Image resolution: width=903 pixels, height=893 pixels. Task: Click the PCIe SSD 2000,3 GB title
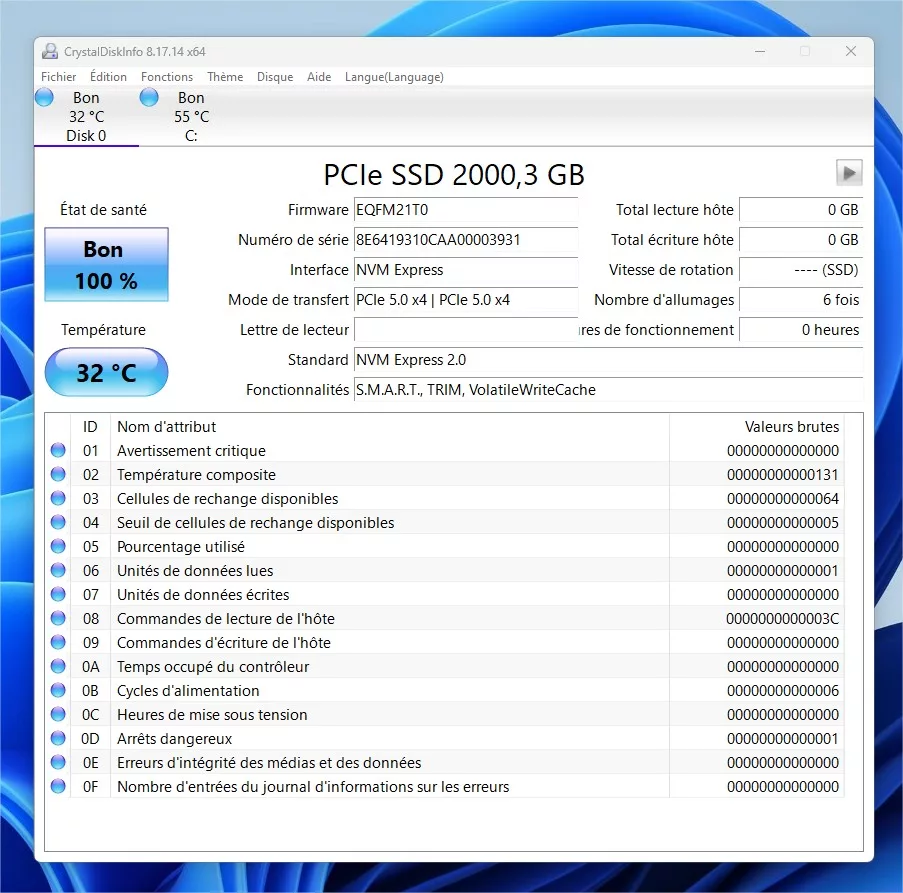454,174
